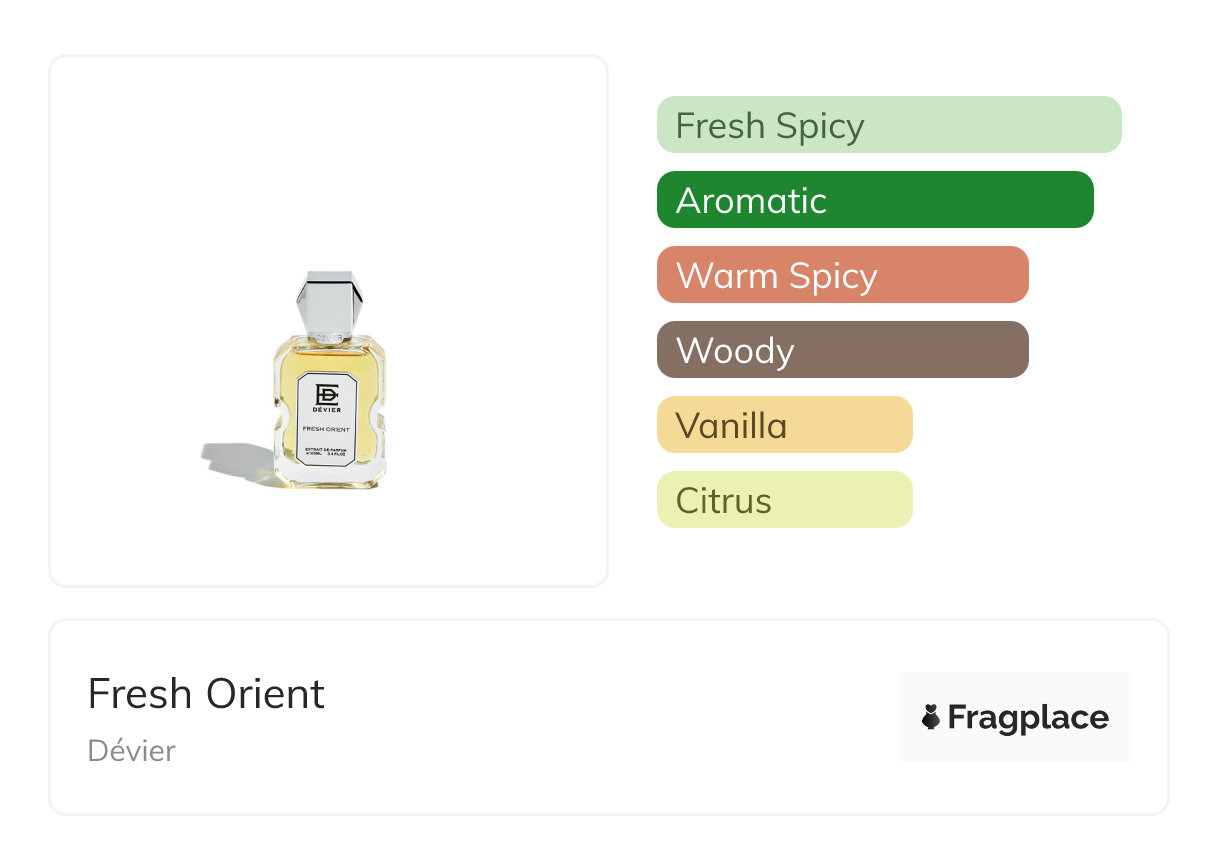The height and width of the screenshot is (864, 1218).
Task: Open the Dévier brand name below the title
Action: point(131,751)
